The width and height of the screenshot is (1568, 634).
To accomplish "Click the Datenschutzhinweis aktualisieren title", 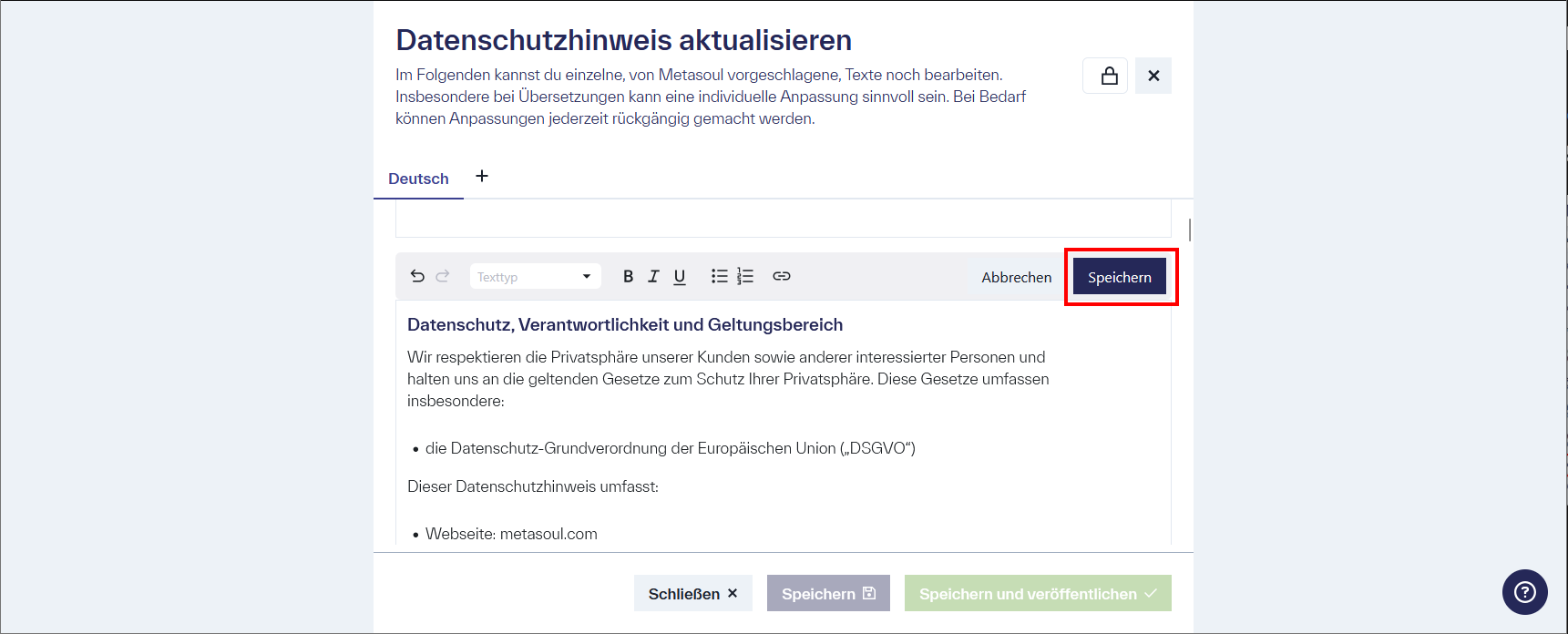I will (x=624, y=40).
